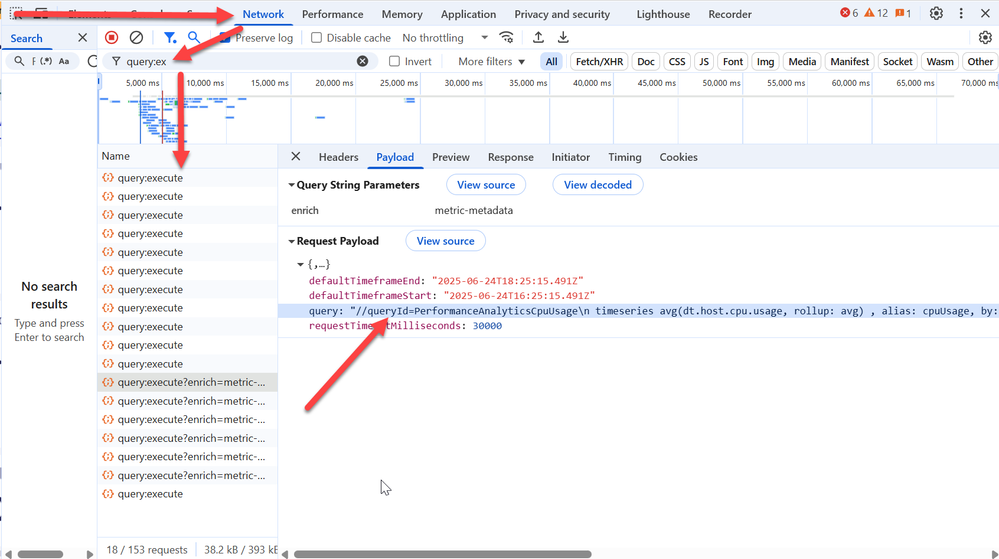Toggle the Invert filter checkbox
Screen dimensions: 999x559
point(394,62)
